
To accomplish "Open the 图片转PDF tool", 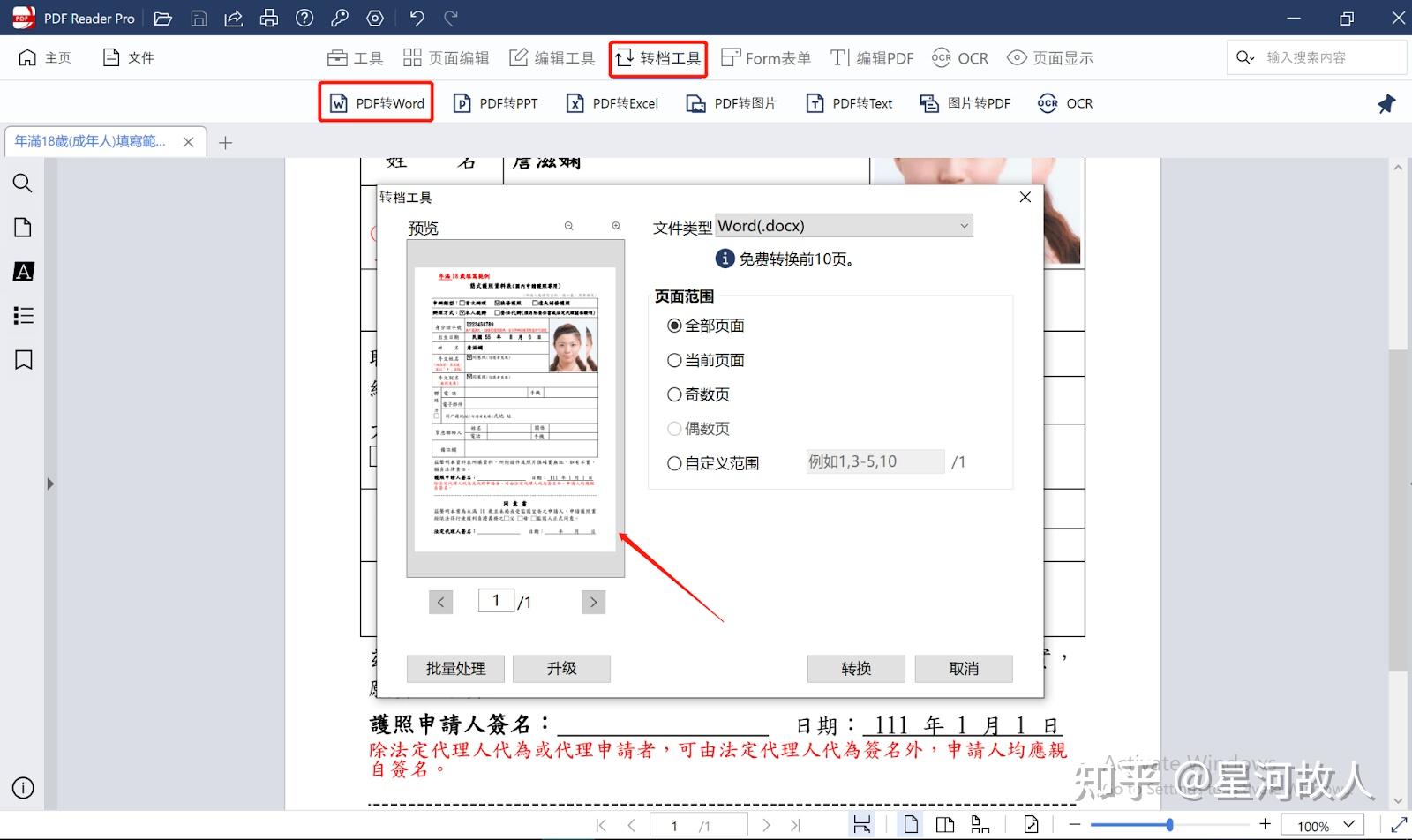I will [x=964, y=103].
